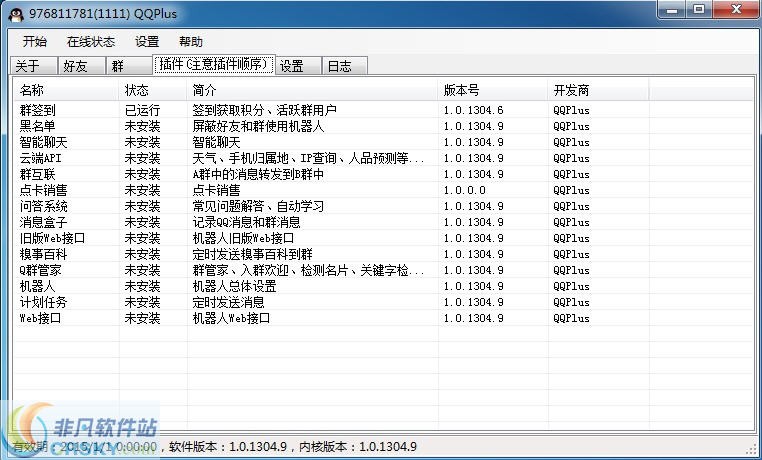Click the resize grip in status bar corner
This screenshot has width=762, height=460.
tap(752, 448)
